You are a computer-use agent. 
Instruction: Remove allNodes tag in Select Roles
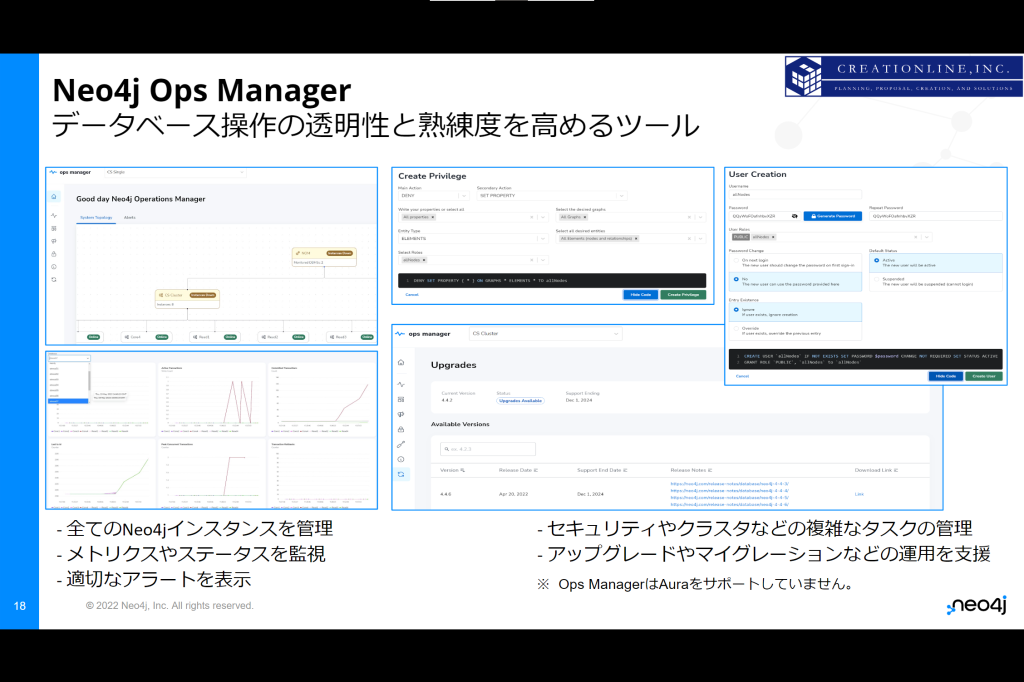point(424,260)
